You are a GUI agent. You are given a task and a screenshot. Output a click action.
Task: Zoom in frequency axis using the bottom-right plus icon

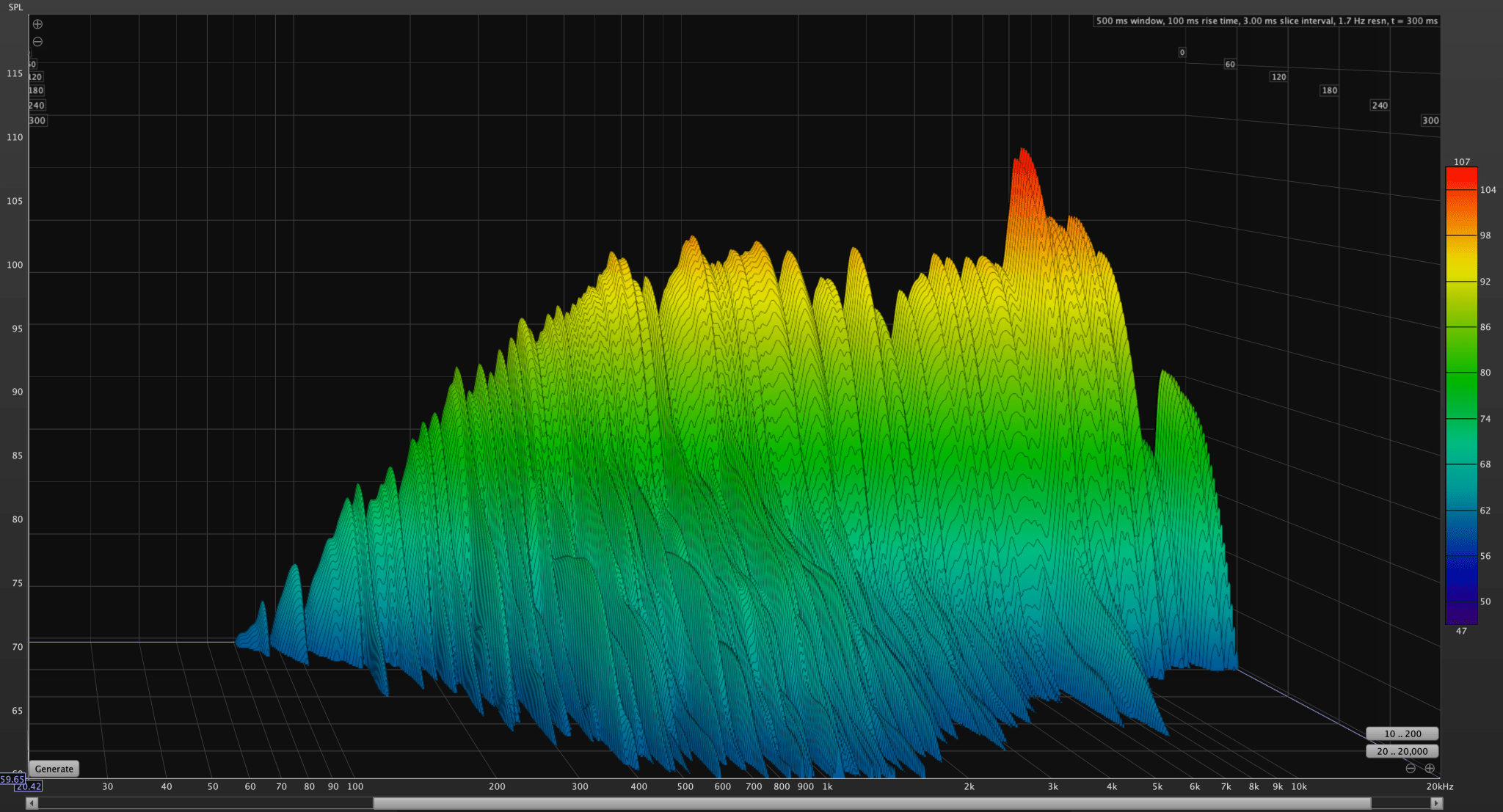(x=1430, y=768)
